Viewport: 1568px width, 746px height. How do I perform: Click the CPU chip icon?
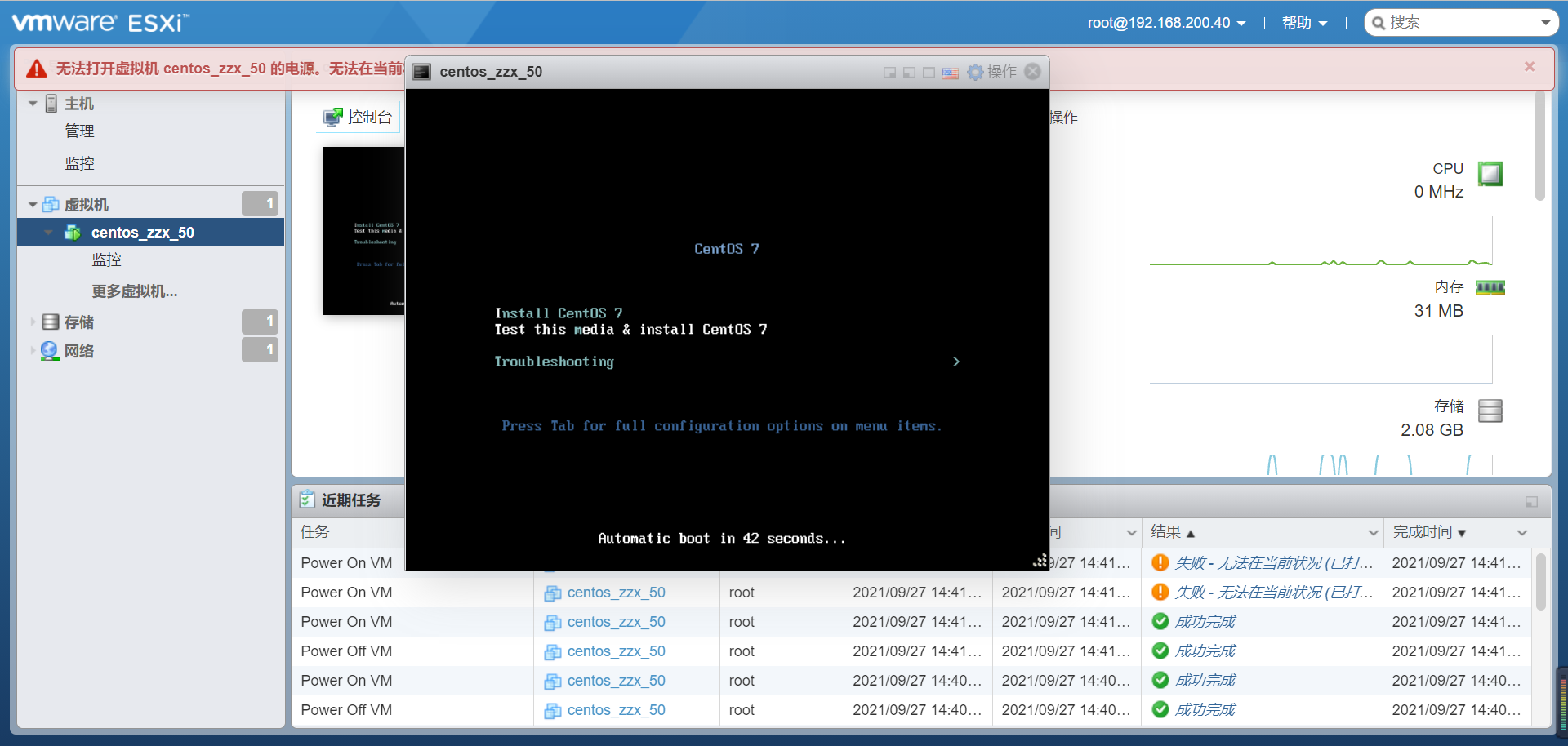(x=1490, y=173)
